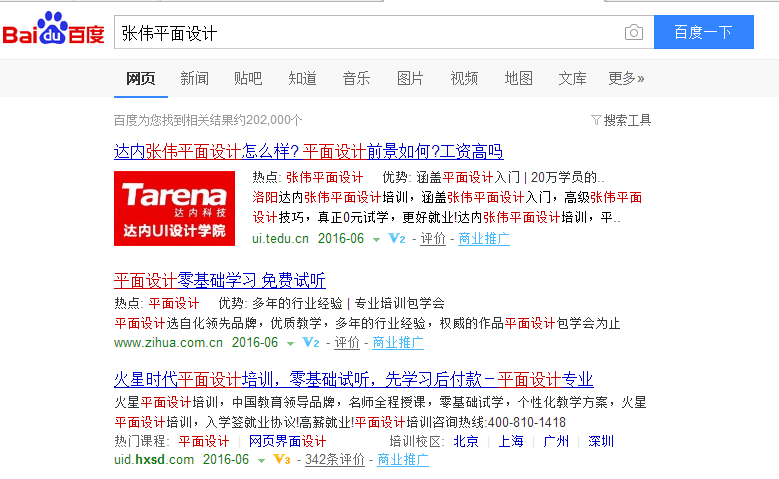Click 商业推广 link under www.zihua.com.cn result
779x479 pixels.
pos(397,342)
